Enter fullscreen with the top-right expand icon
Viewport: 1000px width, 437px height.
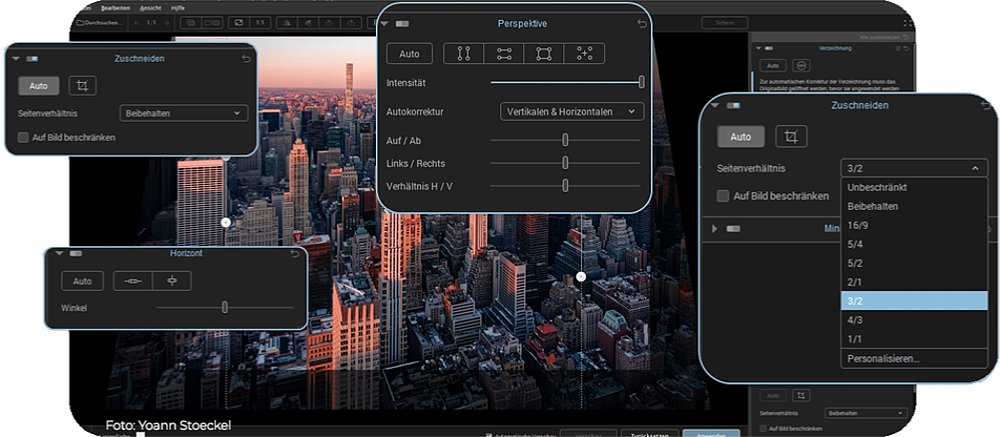click(908, 22)
